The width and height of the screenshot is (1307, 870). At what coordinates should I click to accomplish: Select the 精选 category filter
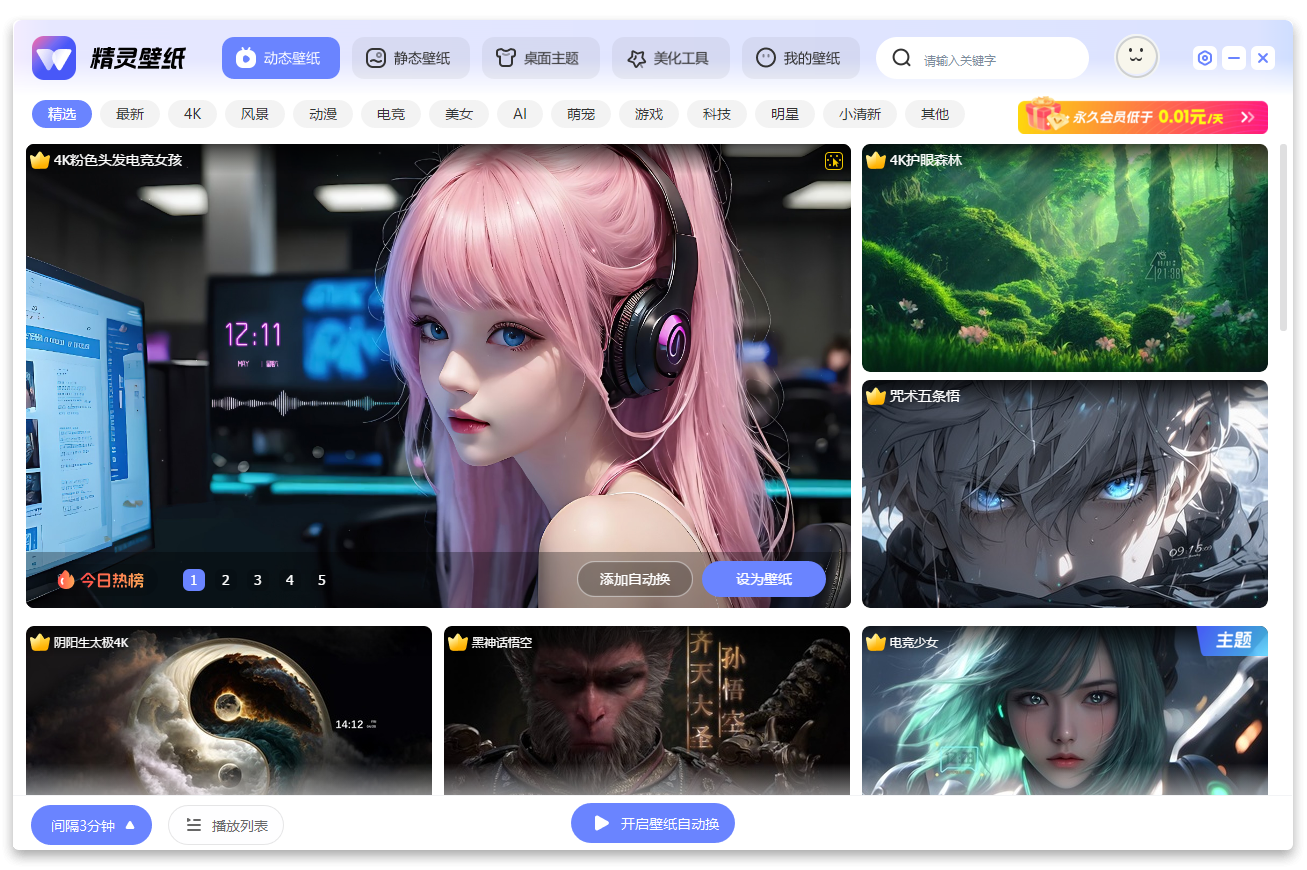coord(62,114)
